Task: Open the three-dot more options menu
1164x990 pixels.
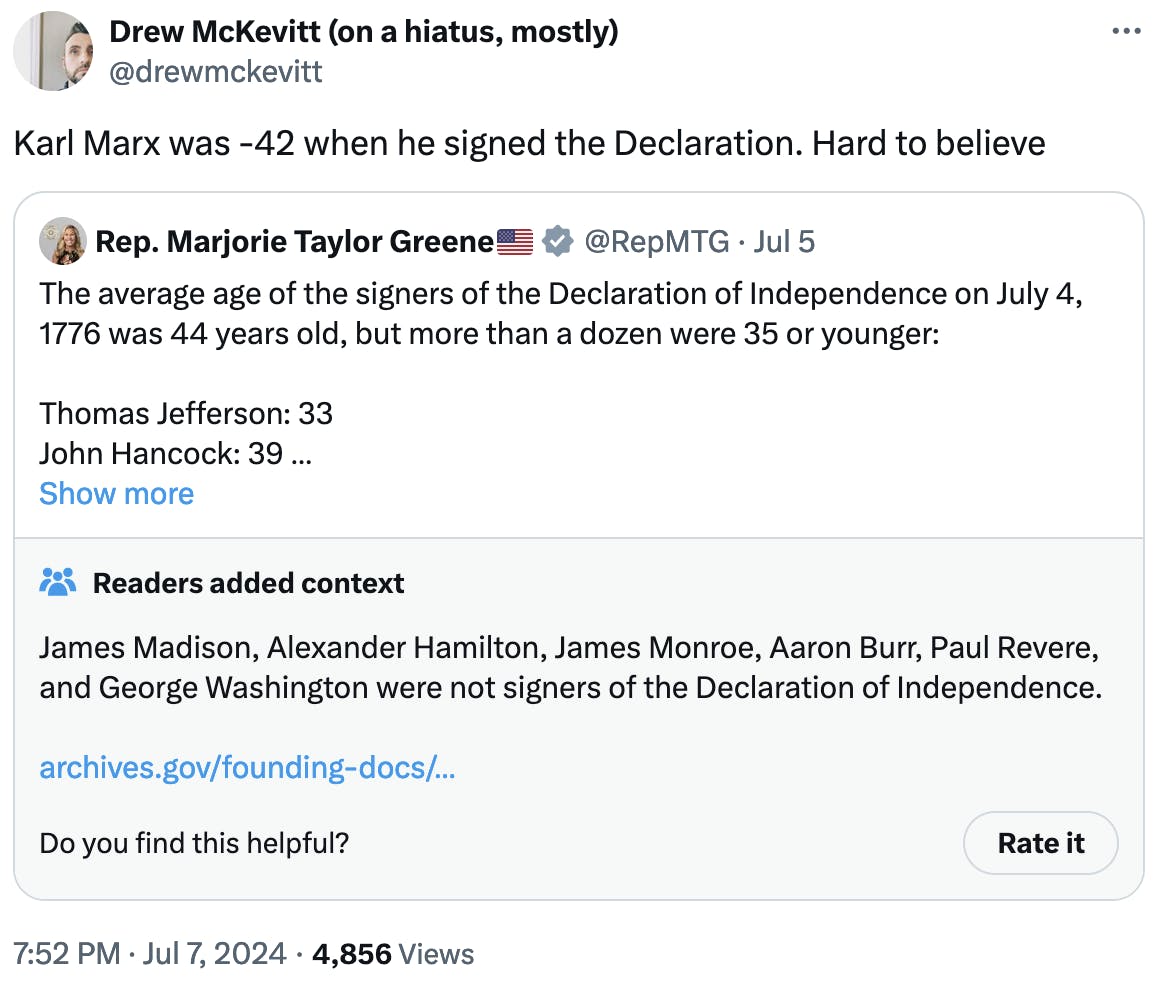Action: 1125,31
